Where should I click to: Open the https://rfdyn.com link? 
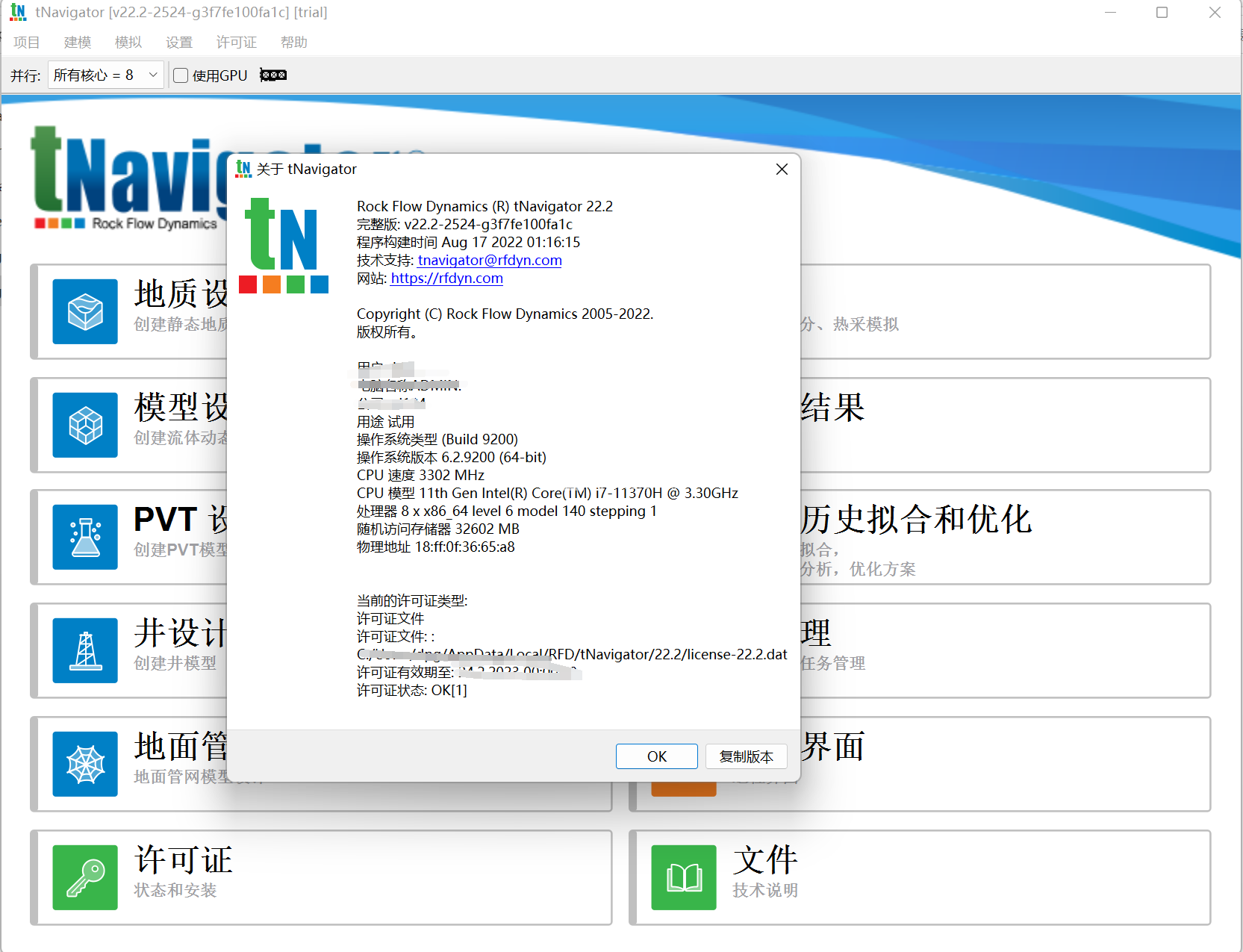coord(446,278)
